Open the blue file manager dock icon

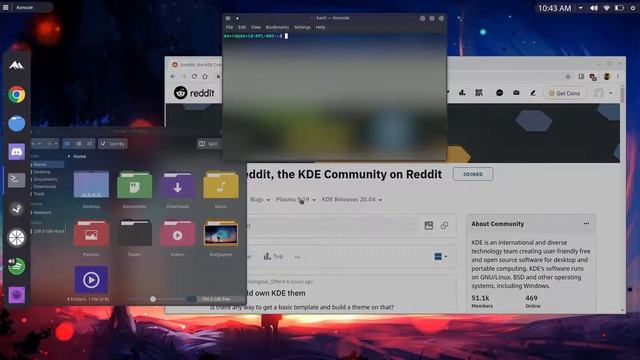pos(16,123)
